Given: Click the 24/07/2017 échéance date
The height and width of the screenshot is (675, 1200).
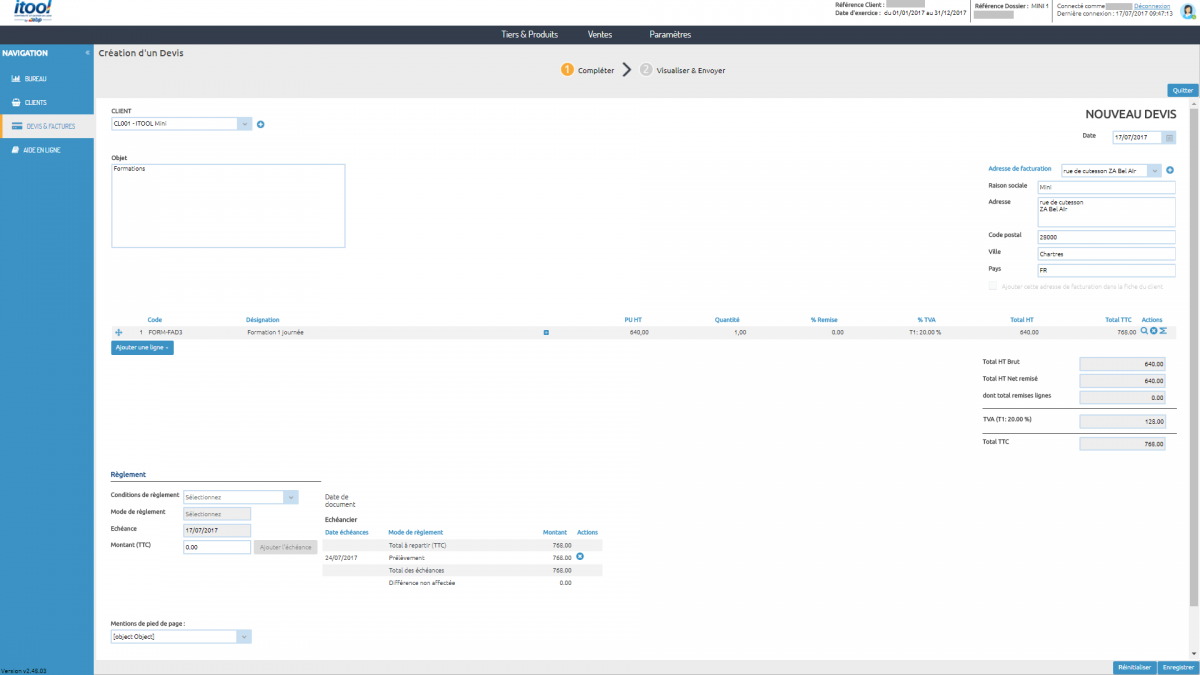Looking at the screenshot, I should coord(342,557).
